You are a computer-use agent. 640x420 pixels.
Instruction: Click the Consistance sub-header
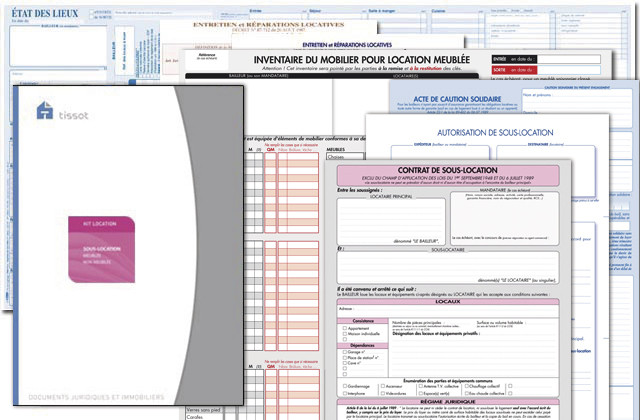363,321
